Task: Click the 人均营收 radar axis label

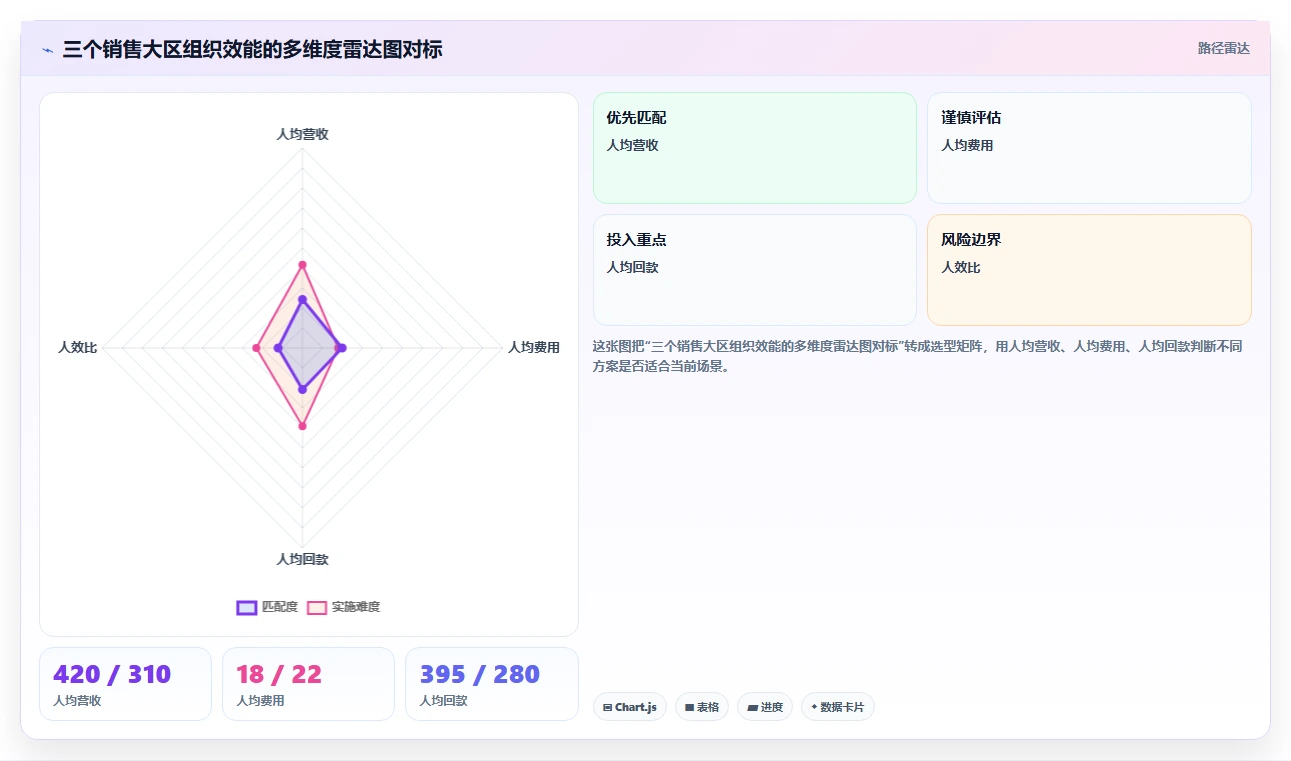Action: click(302, 134)
